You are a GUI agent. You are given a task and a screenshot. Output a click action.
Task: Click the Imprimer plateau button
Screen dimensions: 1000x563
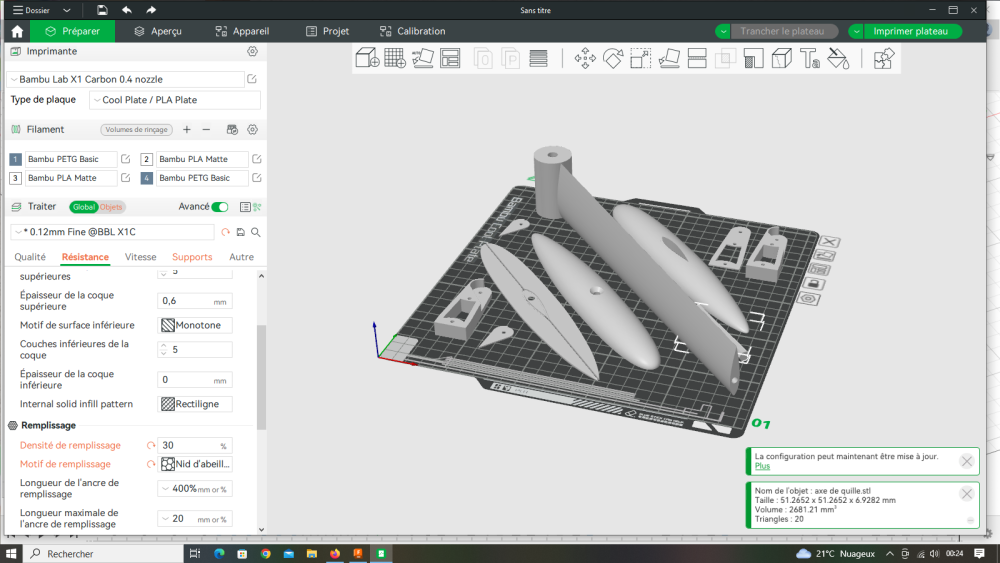click(x=910, y=31)
